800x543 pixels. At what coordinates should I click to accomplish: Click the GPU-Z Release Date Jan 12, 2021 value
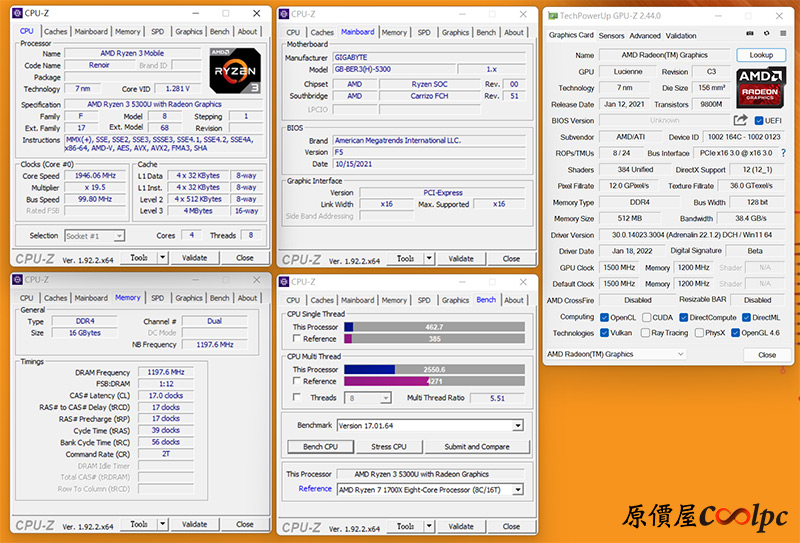624,104
